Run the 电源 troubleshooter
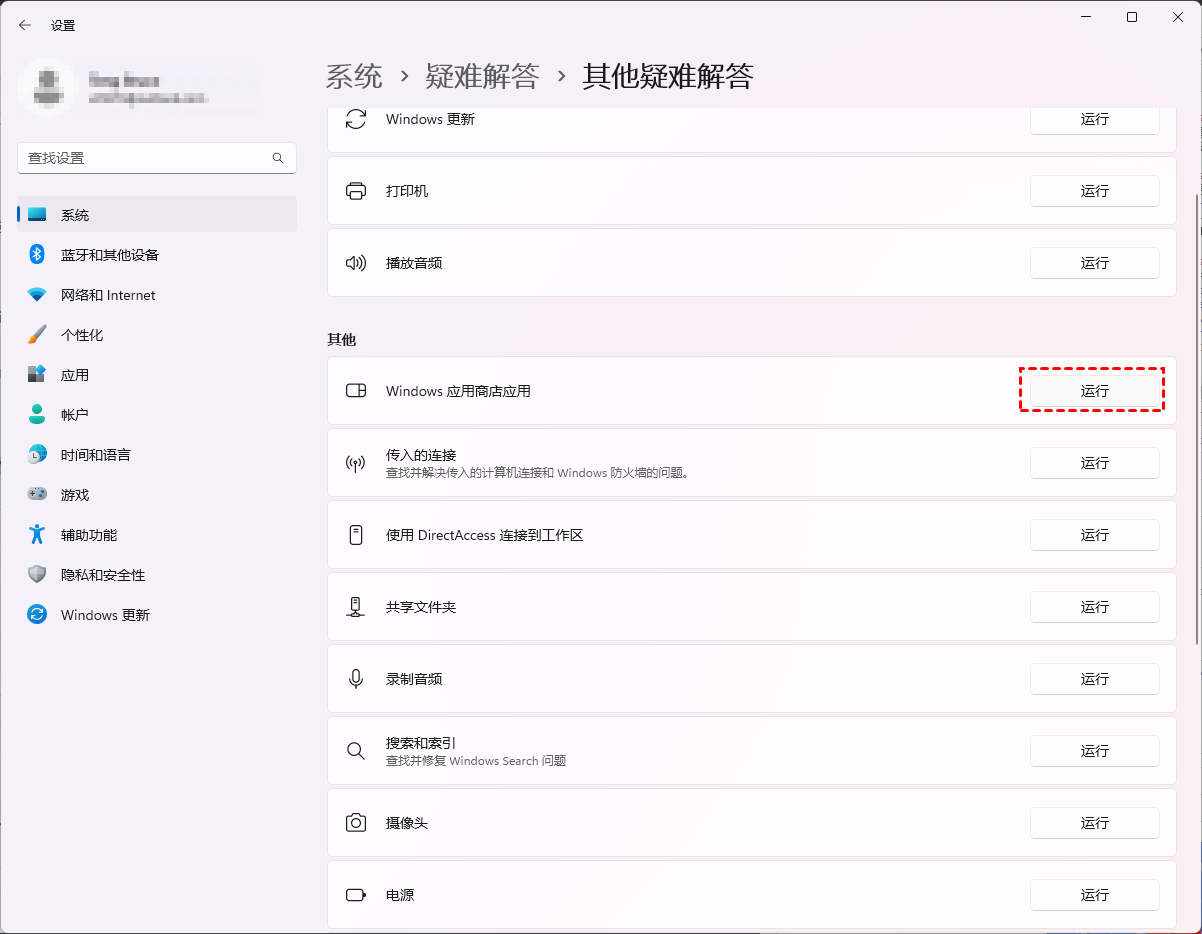Image resolution: width=1202 pixels, height=934 pixels. click(1094, 895)
